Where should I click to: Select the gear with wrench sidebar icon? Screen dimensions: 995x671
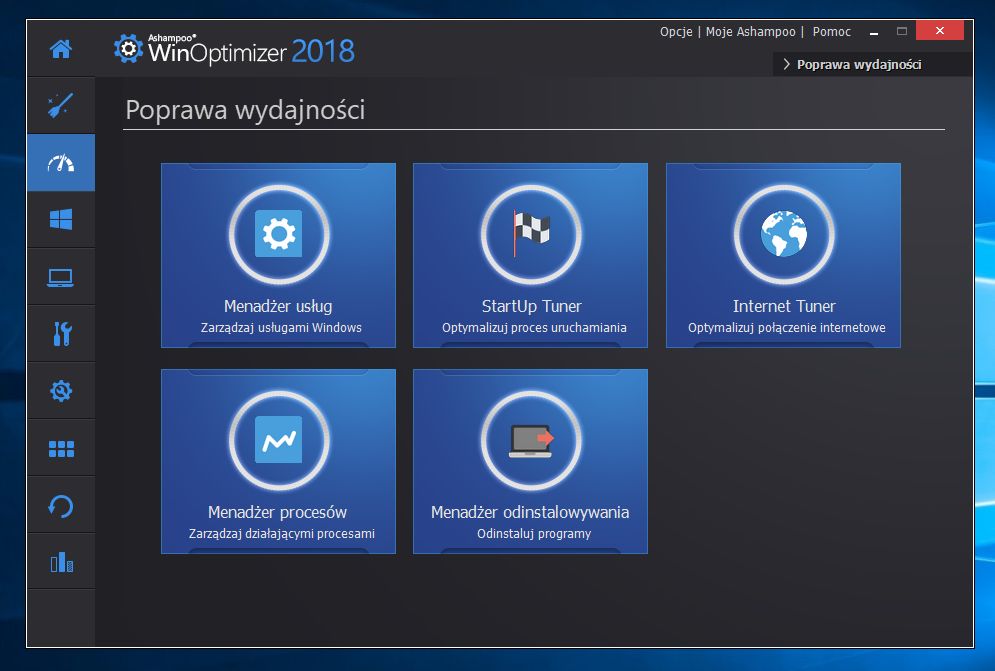pos(61,390)
